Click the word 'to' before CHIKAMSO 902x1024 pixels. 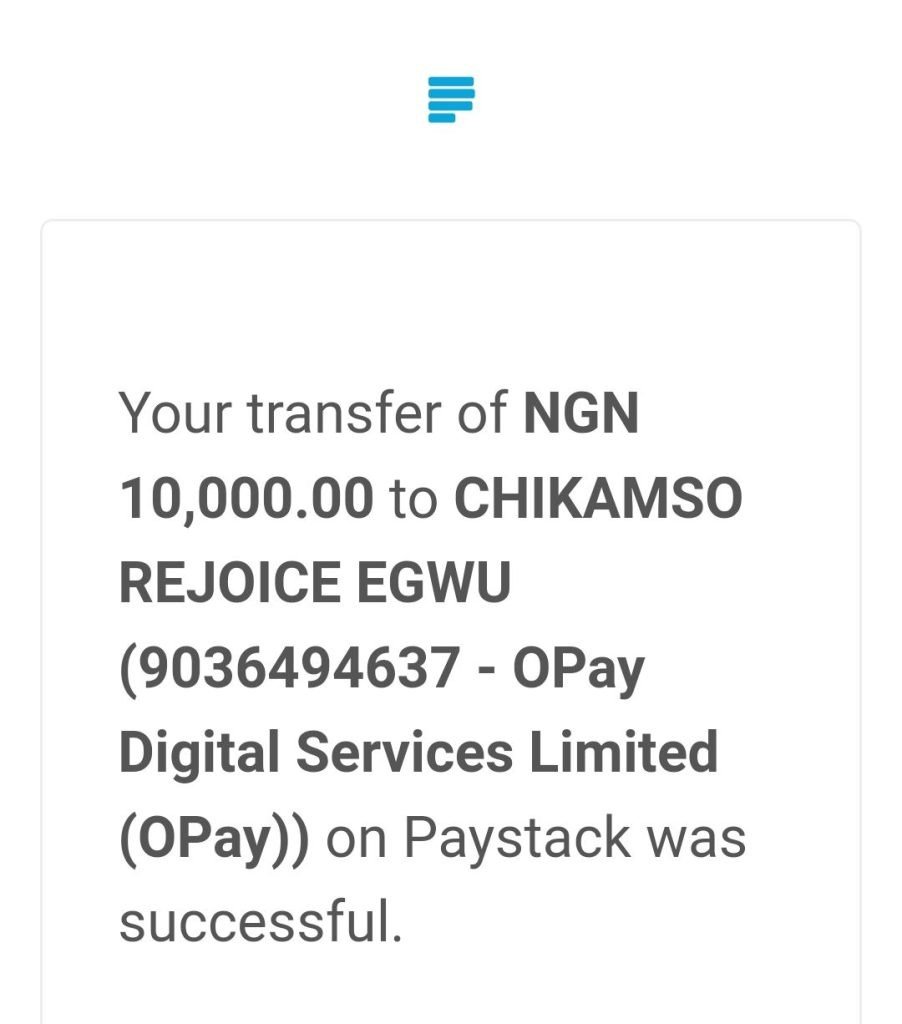point(413,500)
